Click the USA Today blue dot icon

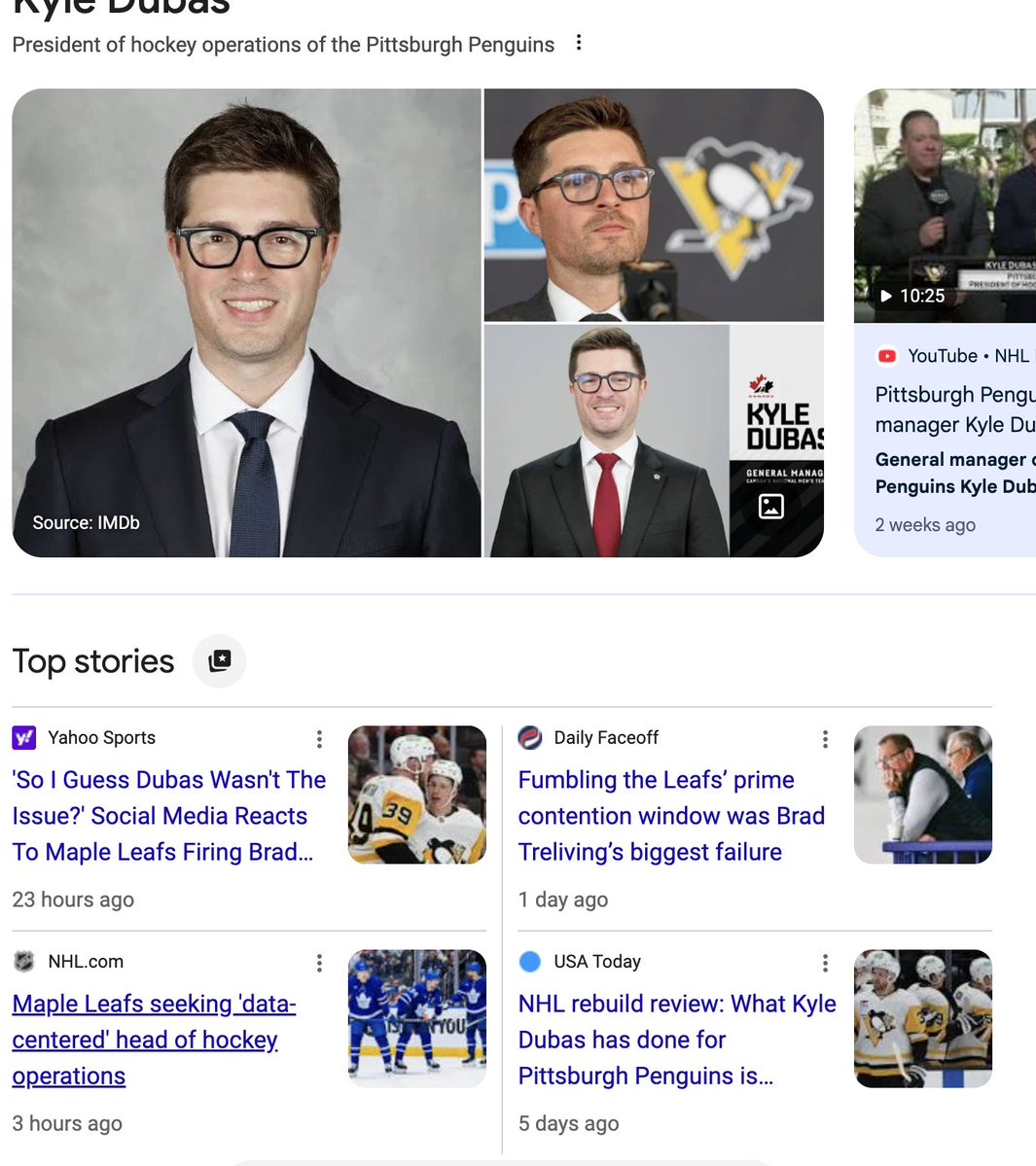click(529, 962)
